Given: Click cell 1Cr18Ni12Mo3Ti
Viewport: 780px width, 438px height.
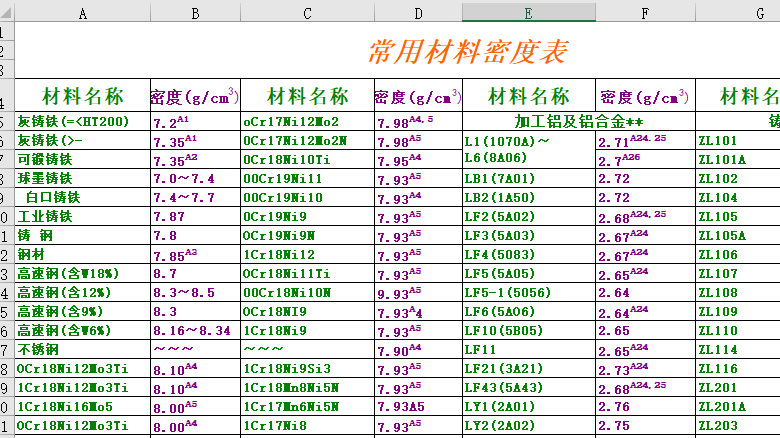Looking at the screenshot, I should pos(83,388).
